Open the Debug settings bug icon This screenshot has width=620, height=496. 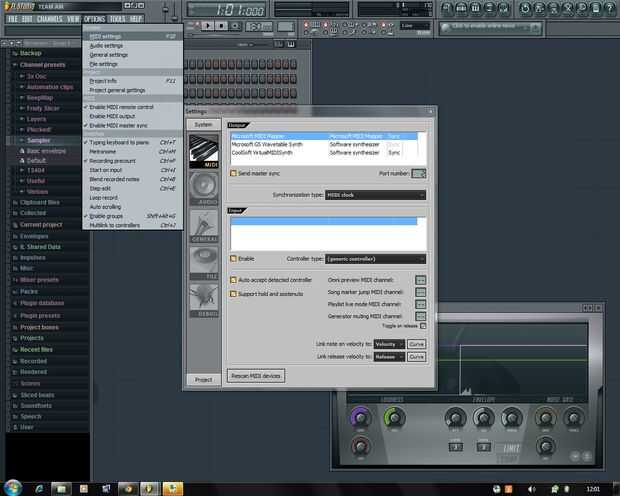click(204, 300)
